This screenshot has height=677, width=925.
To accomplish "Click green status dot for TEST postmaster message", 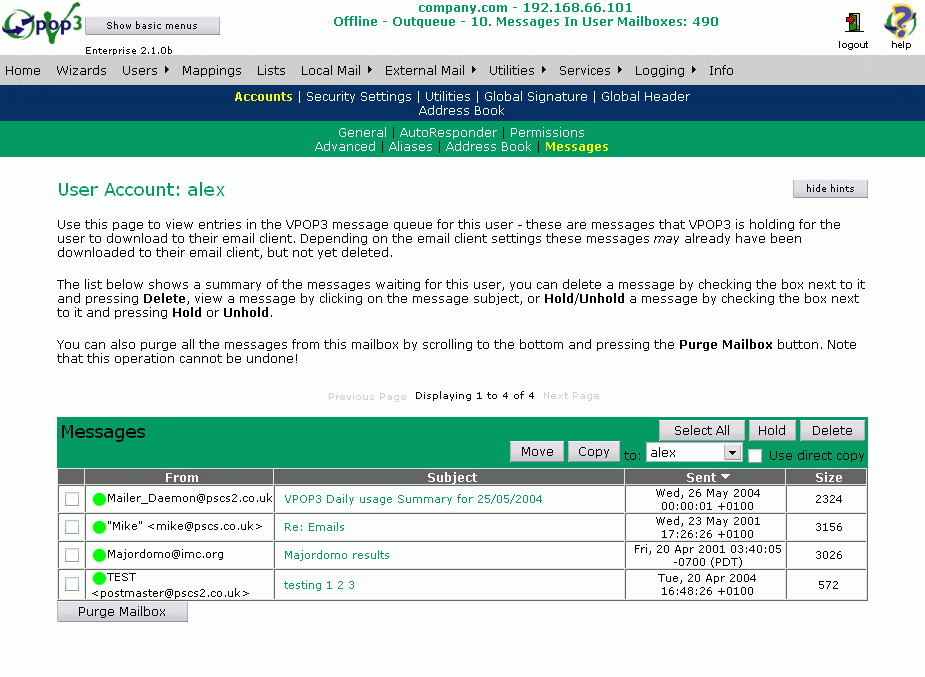I will [99, 578].
